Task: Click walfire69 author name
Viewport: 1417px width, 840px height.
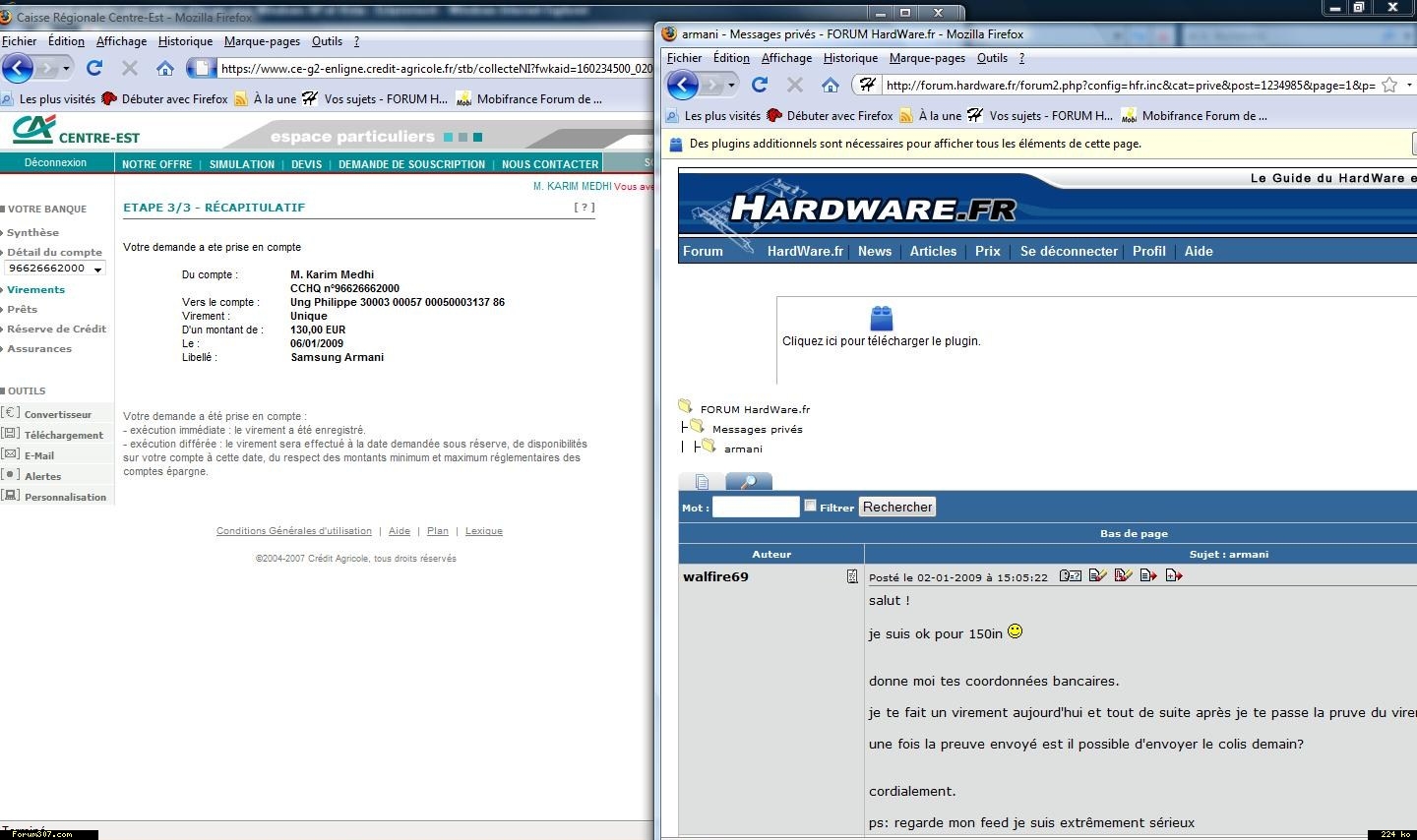Action: [715, 576]
